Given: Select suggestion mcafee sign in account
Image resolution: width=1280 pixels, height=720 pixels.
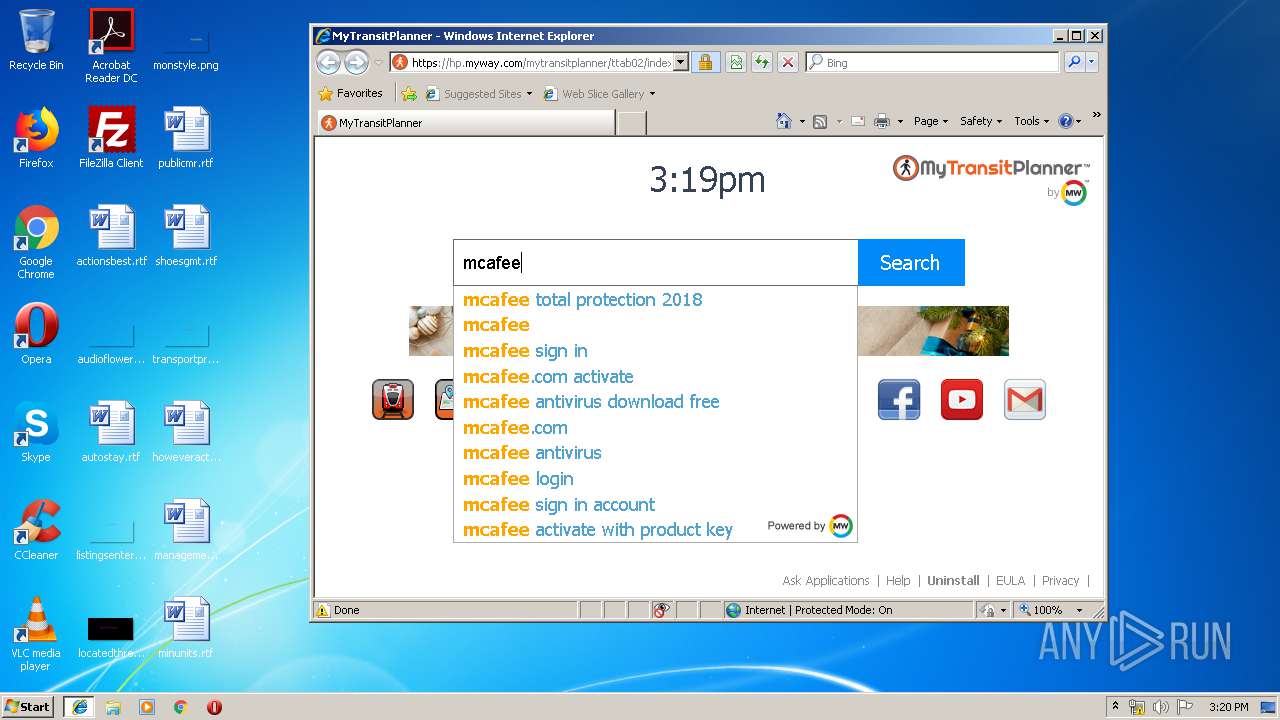Looking at the screenshot, I should 655,505.
